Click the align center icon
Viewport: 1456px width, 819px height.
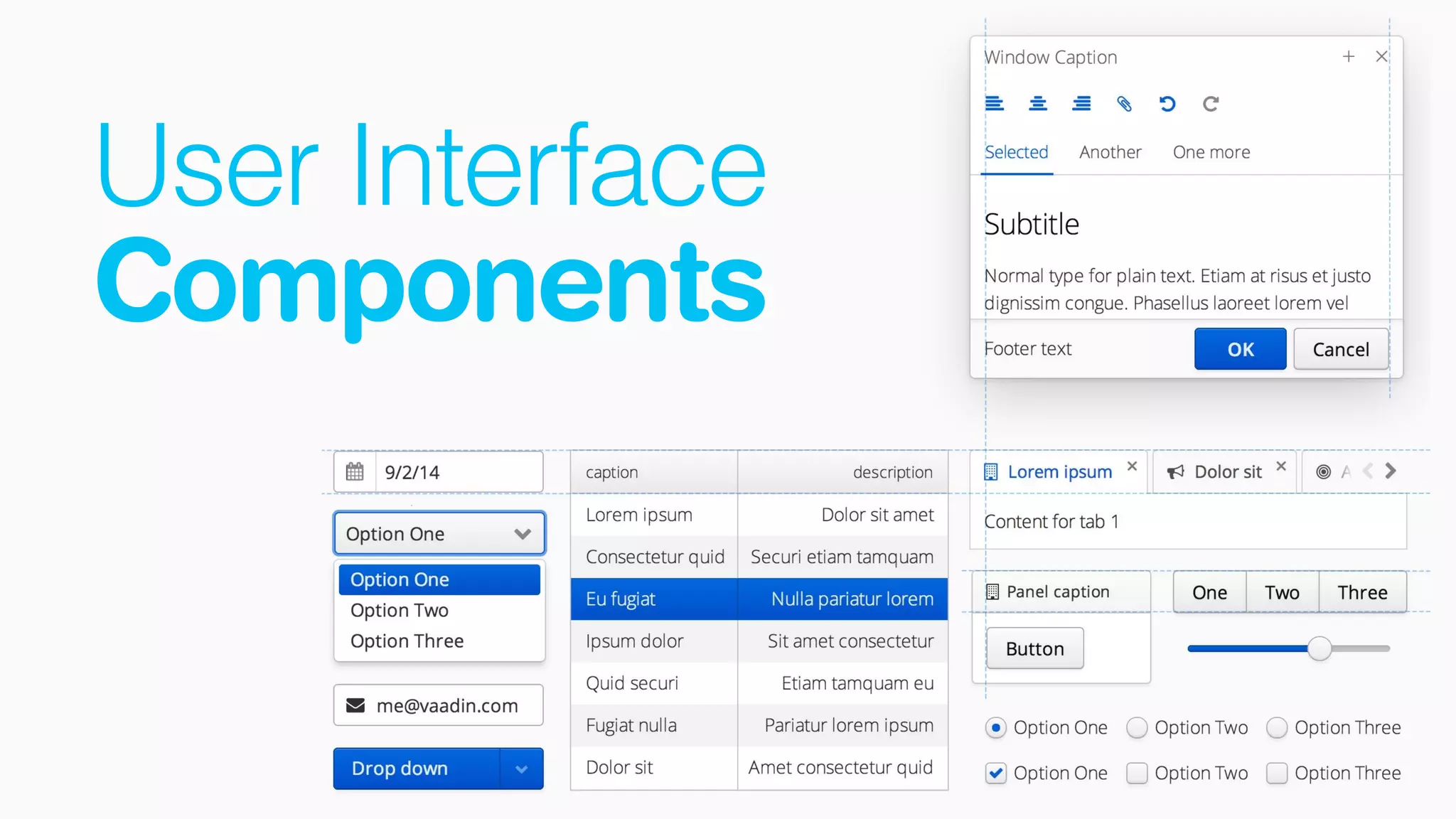(1038, 104)
